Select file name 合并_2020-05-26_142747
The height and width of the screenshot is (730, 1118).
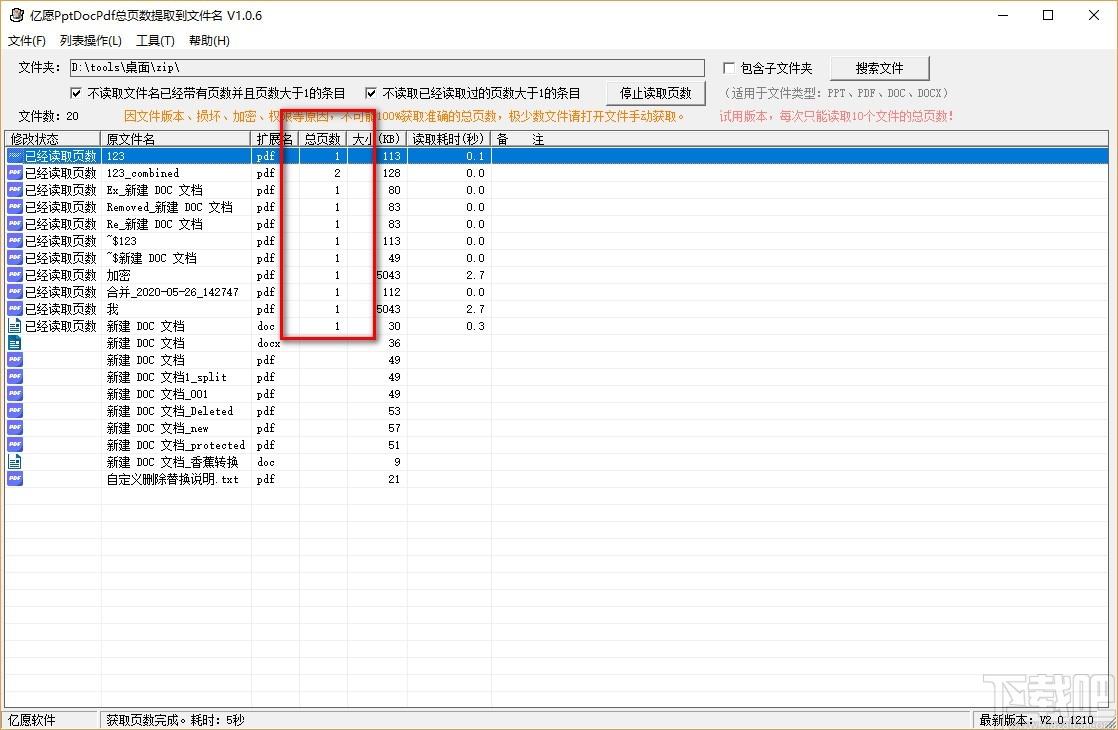coord(173,292)
